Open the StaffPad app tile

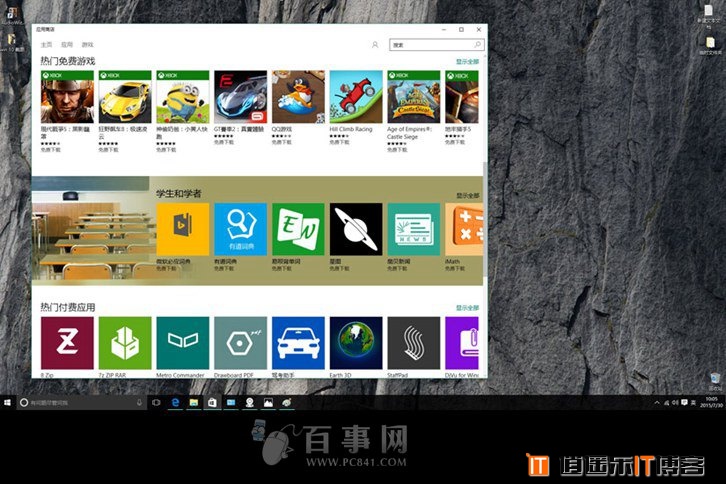tap(413, 343)
